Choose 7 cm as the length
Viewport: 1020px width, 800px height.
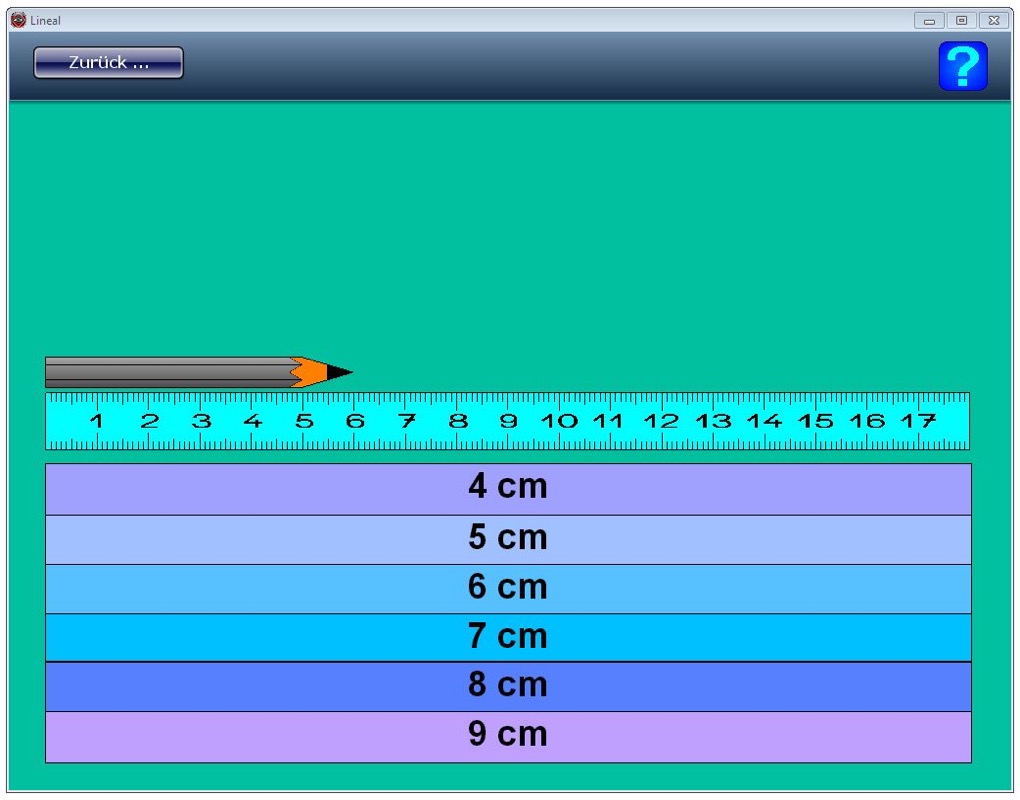[x=508, y=637]
